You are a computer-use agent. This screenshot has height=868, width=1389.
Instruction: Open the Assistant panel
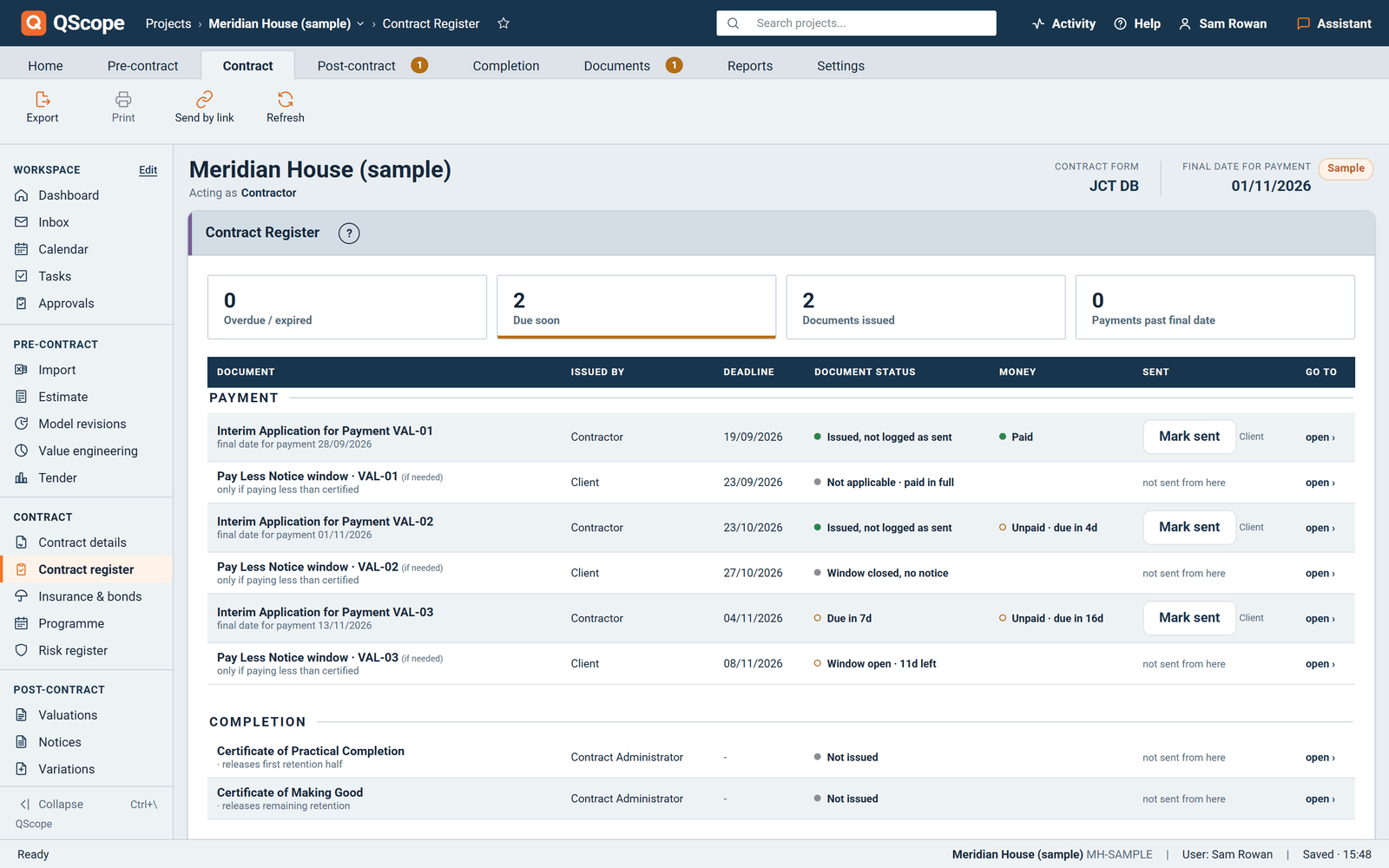click(x=1334, y=23)
